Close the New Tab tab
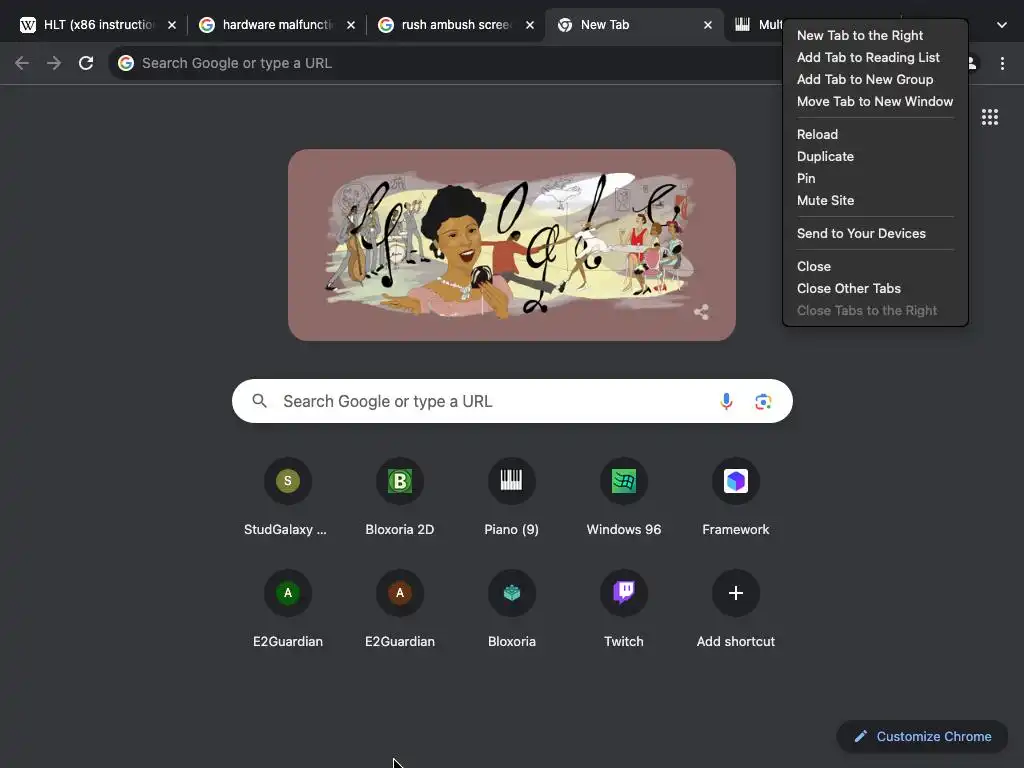This screenshot has width=1024, height=768. pos(707,25)
